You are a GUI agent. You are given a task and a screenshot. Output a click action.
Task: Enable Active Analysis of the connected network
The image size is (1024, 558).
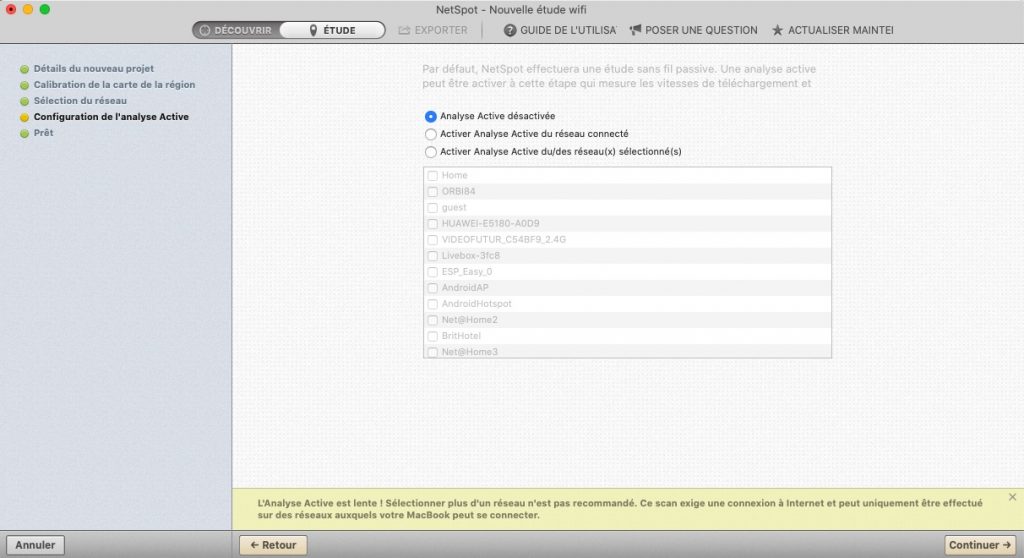pyautogui.click(x=431, y=134)
